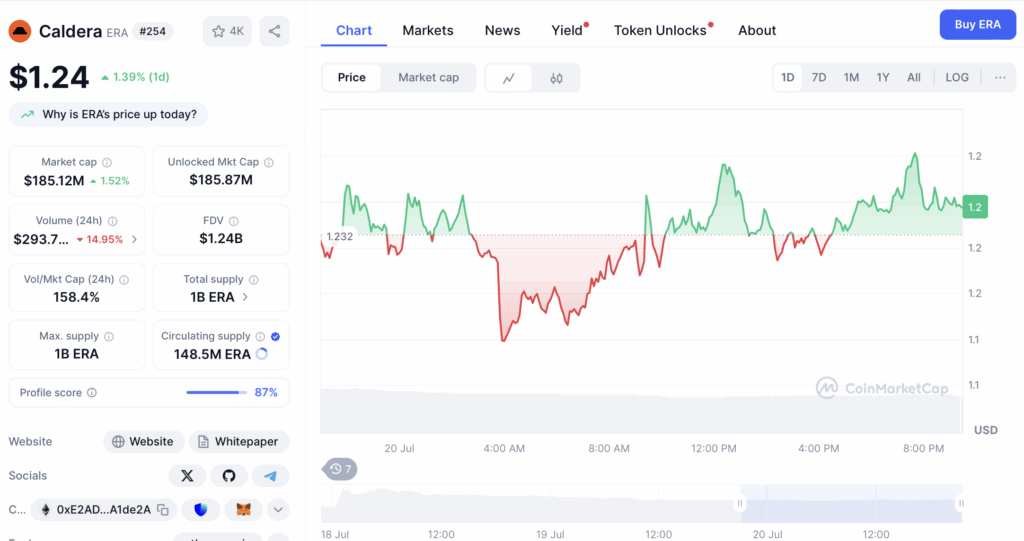Click the Buy ERA button
This screenshot has height=541, width=1024.
pos(978,25)
